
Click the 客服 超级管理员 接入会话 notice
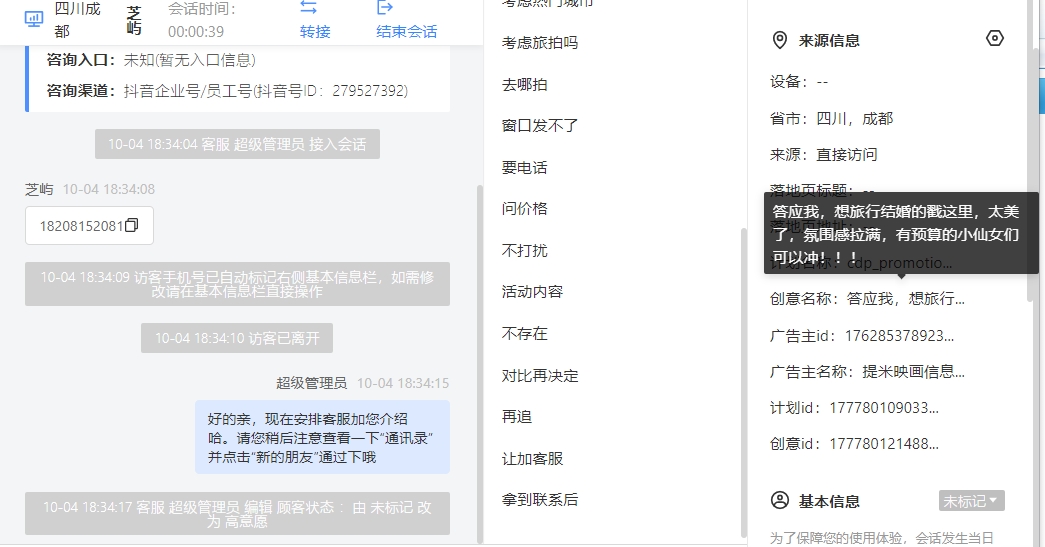237,144
